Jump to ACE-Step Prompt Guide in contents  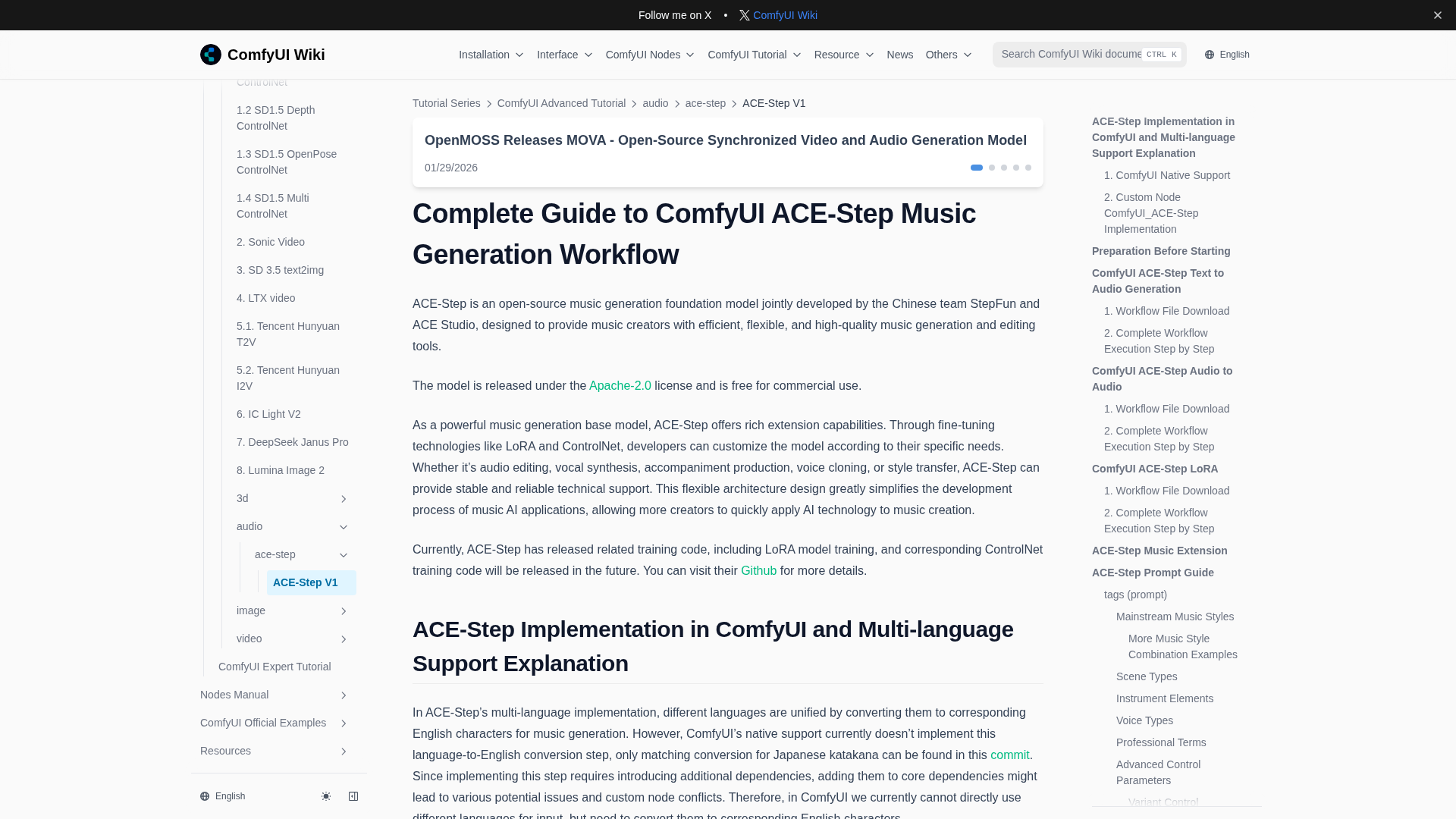1153,573
